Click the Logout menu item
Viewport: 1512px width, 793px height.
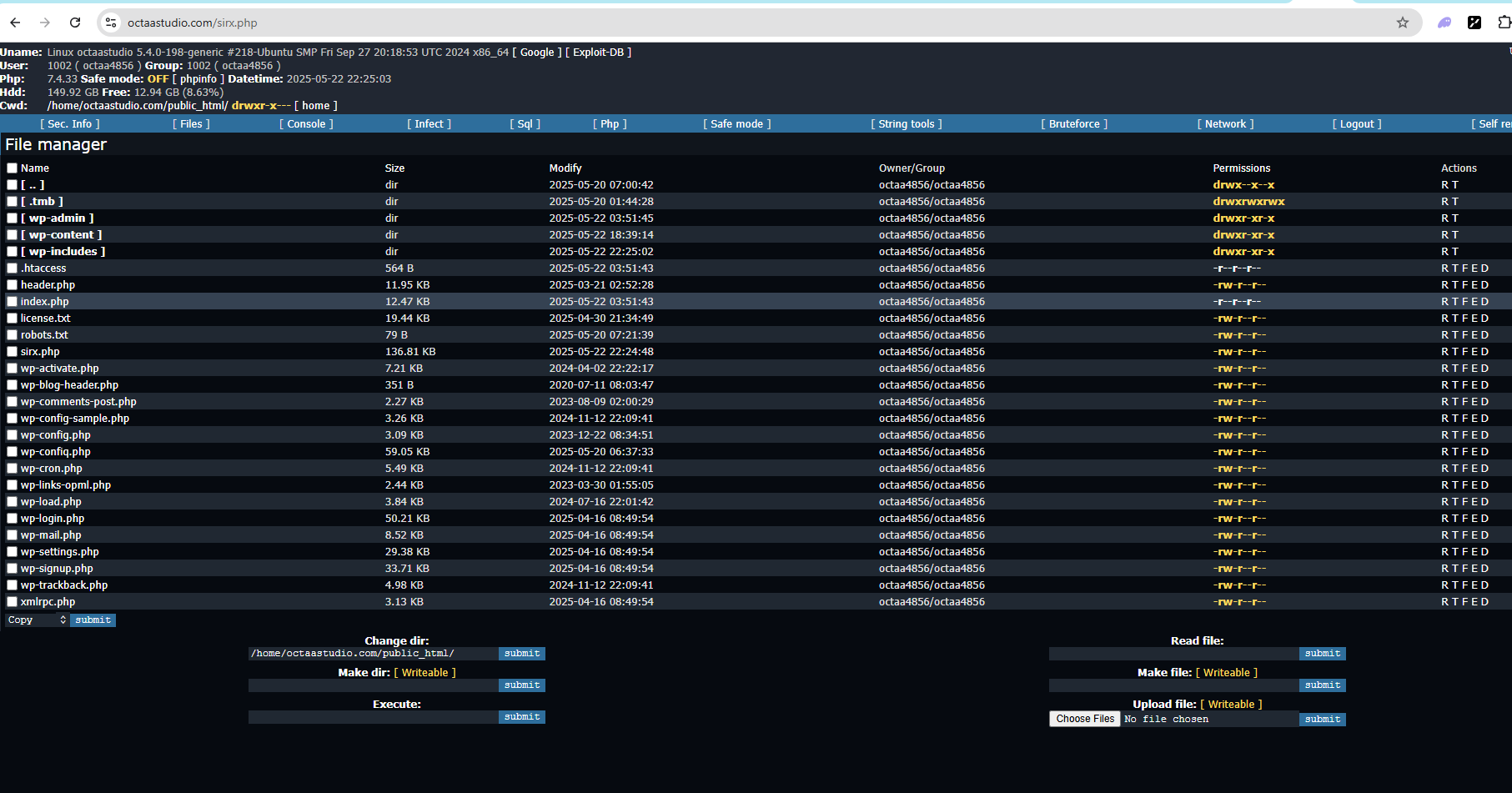click(1357, 123)
